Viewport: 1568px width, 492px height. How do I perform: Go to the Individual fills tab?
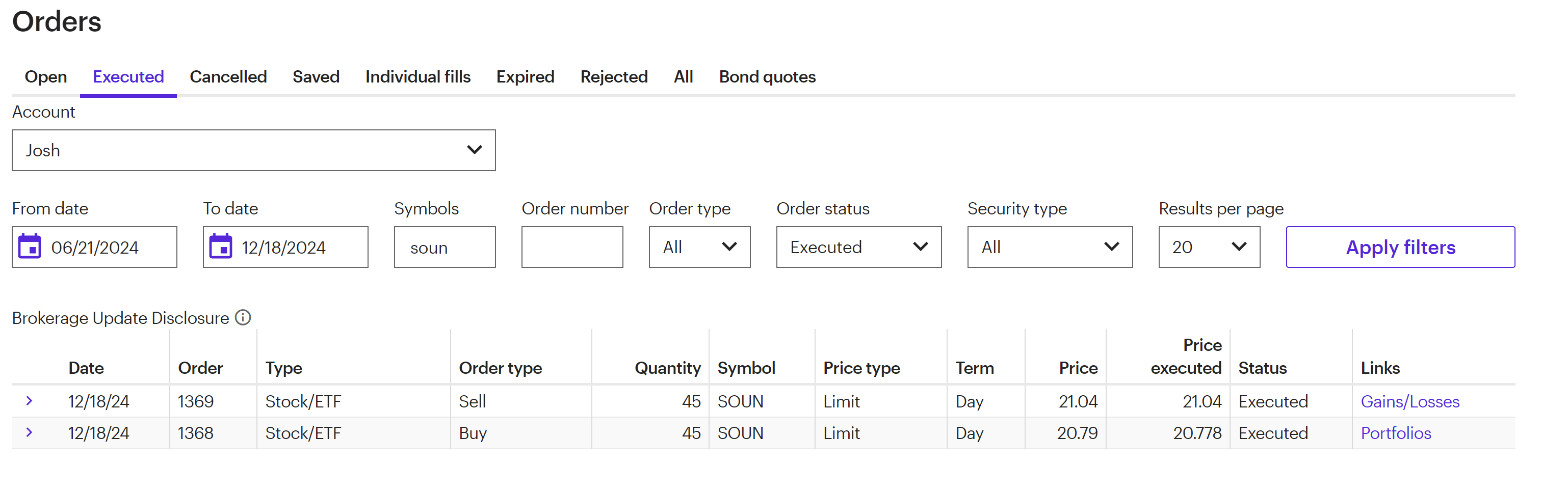tap(417, 76)
